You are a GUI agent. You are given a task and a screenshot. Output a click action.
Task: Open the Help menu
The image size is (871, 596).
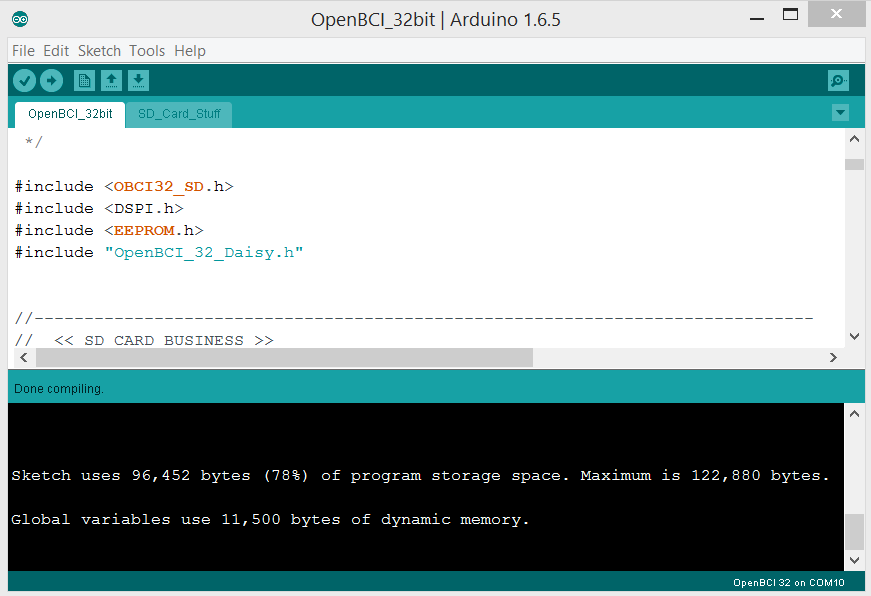[x=190, y=51]
